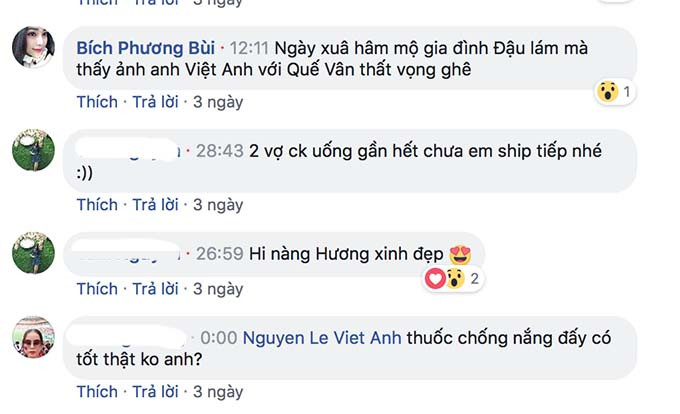
Task: Click the Bích Phương Bùi name link
Action: [146, 48]
